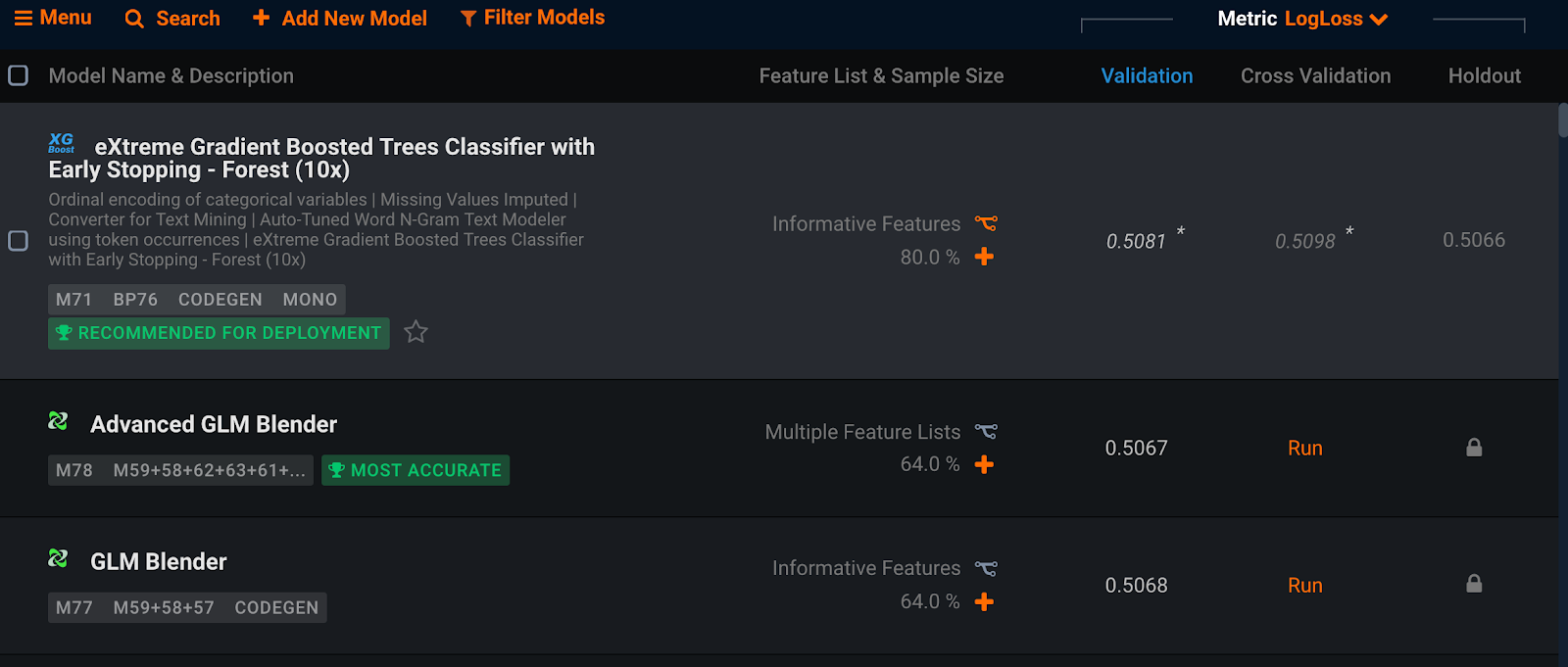
Task: Sort by Cross Validation column
Action: click(x=1315, y=75)
